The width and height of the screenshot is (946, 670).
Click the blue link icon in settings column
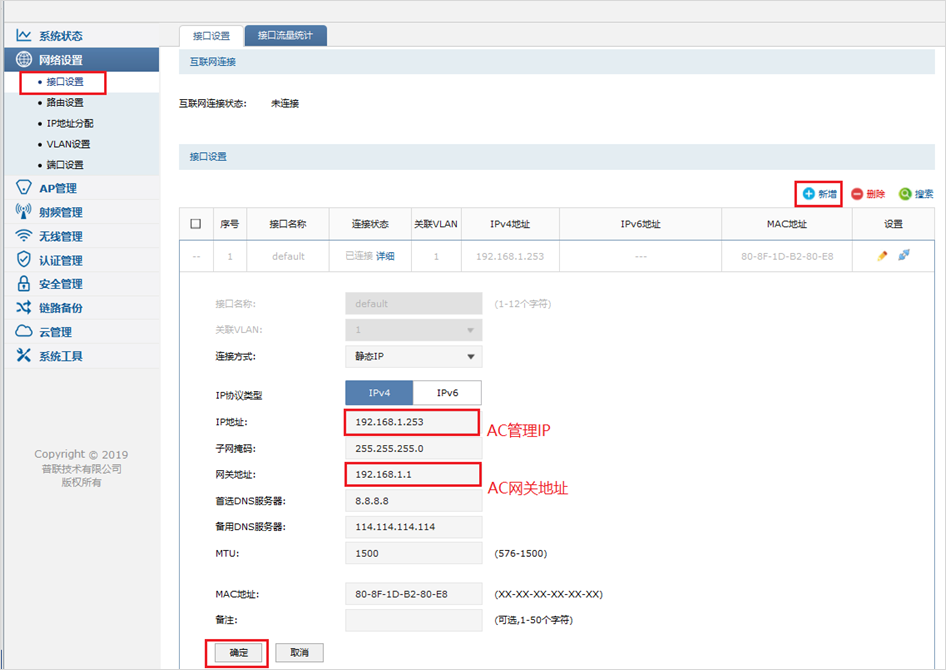pos(904,256)
